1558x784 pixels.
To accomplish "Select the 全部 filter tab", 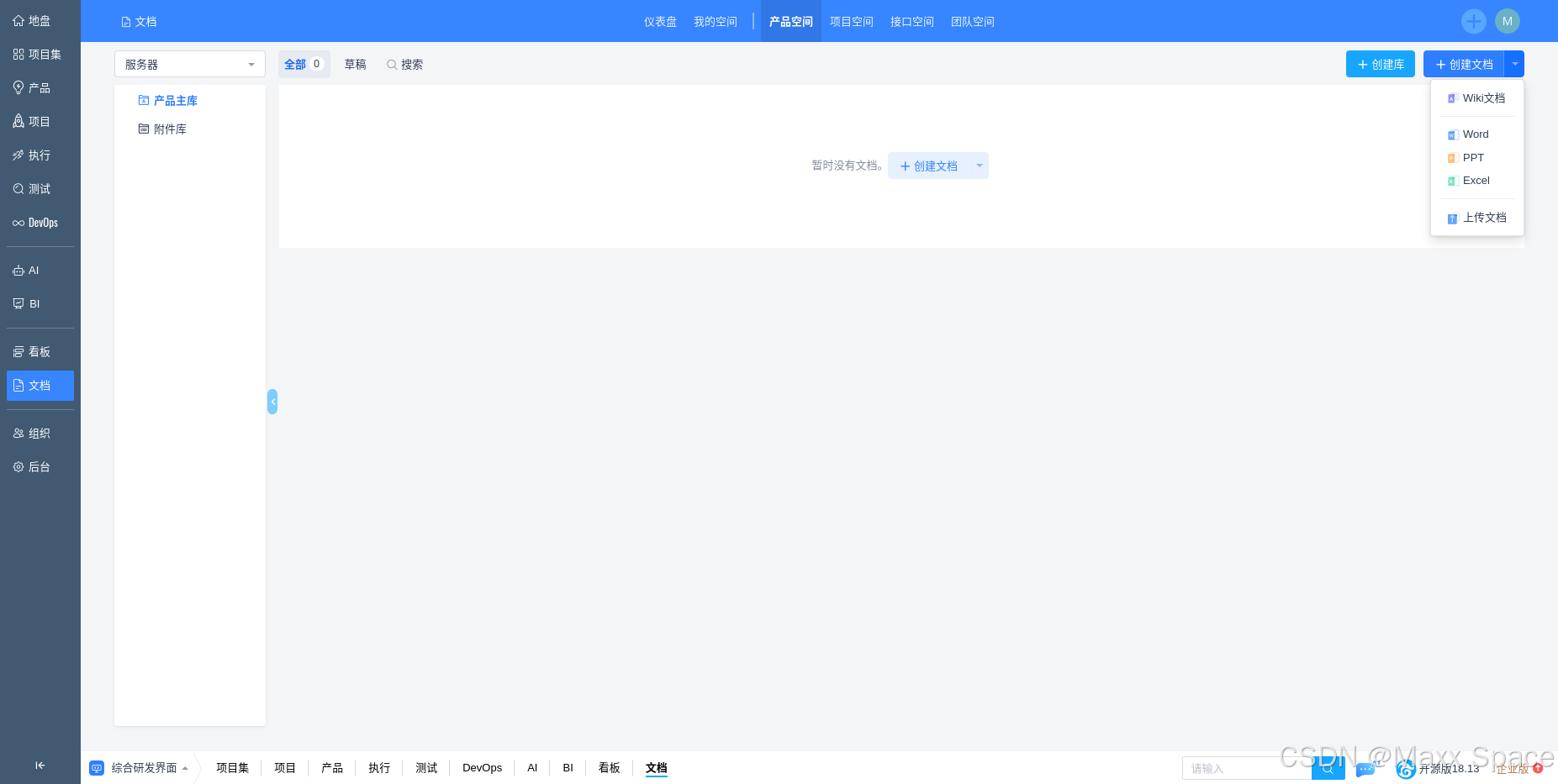I will (304, 64).
